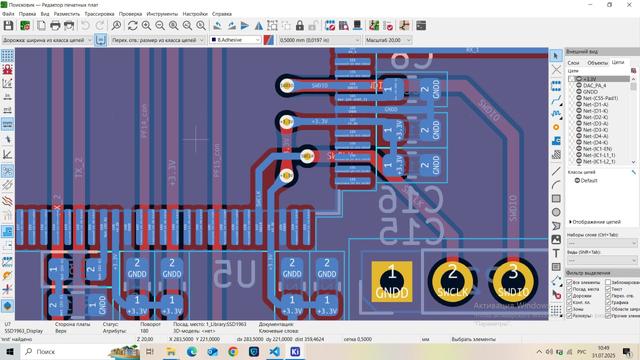
Task: Select the Route Track tool
Action: (556, 100)
